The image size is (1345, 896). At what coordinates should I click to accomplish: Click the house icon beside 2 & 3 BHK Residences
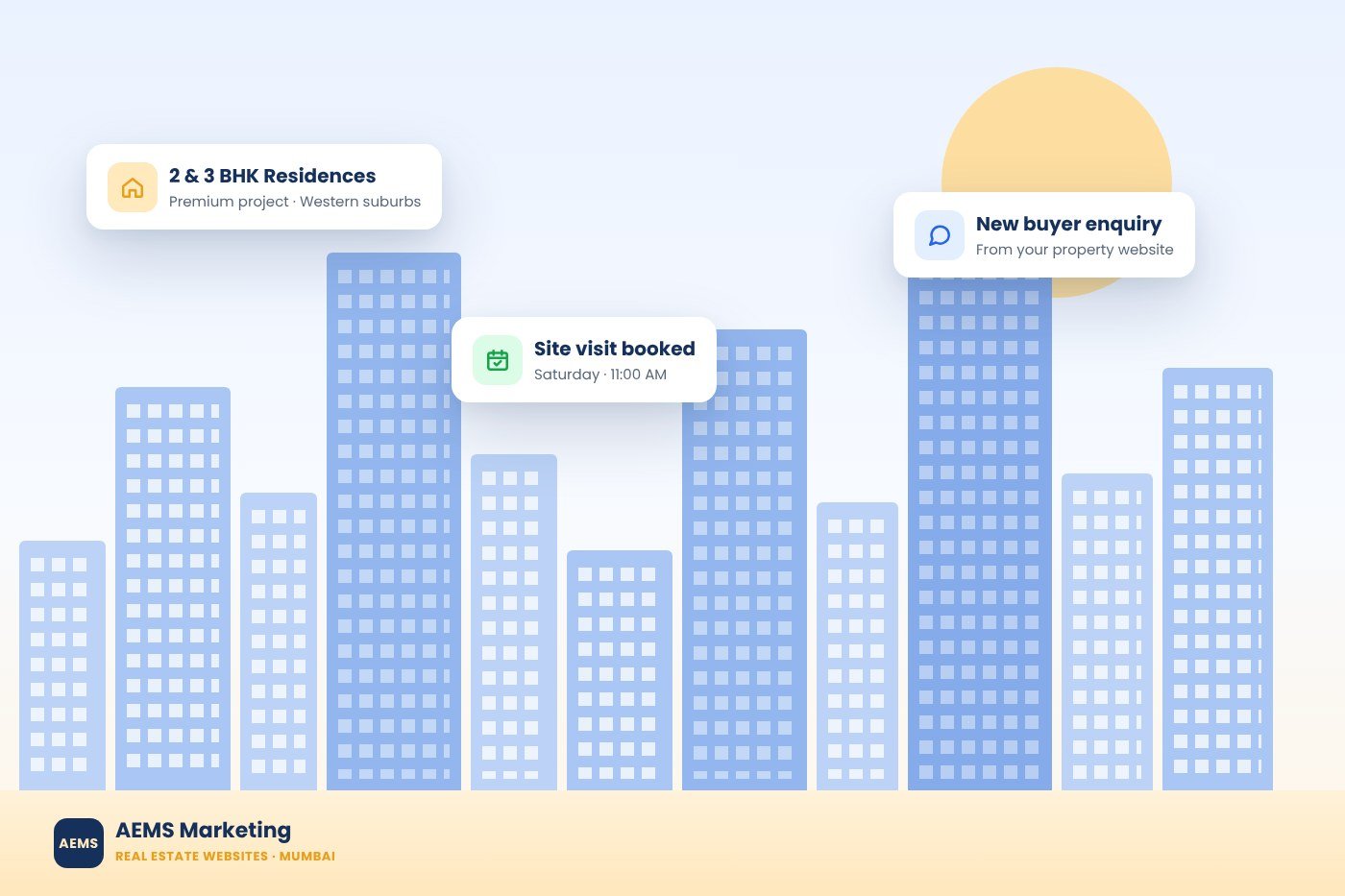pyautogui.click(x=133, y=187)
